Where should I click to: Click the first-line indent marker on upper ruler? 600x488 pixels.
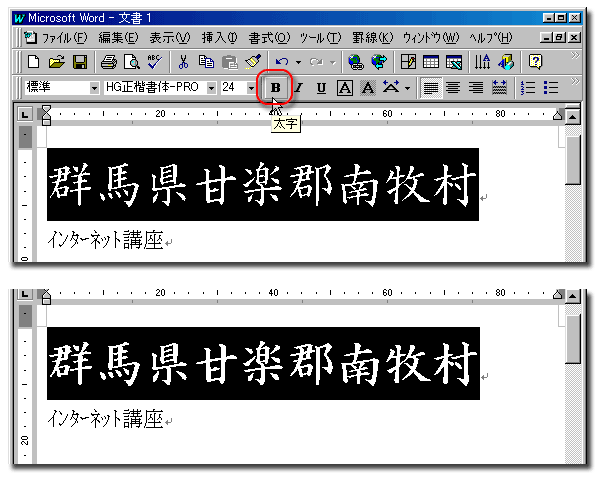point(46,110)
